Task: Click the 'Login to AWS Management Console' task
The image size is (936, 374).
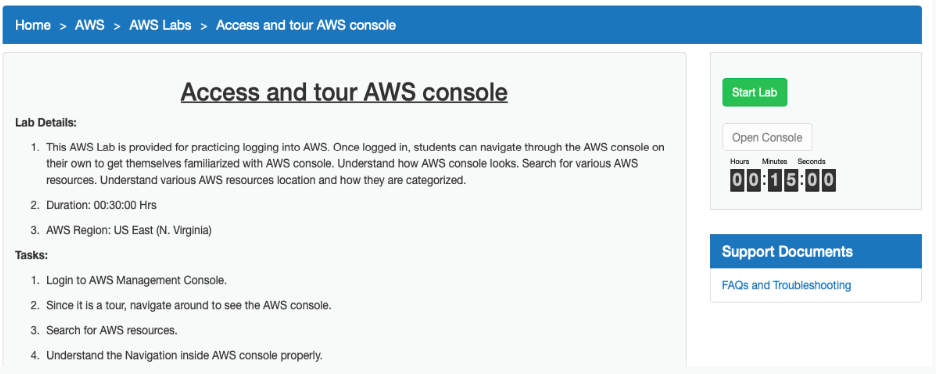Action: pos(137,280)
